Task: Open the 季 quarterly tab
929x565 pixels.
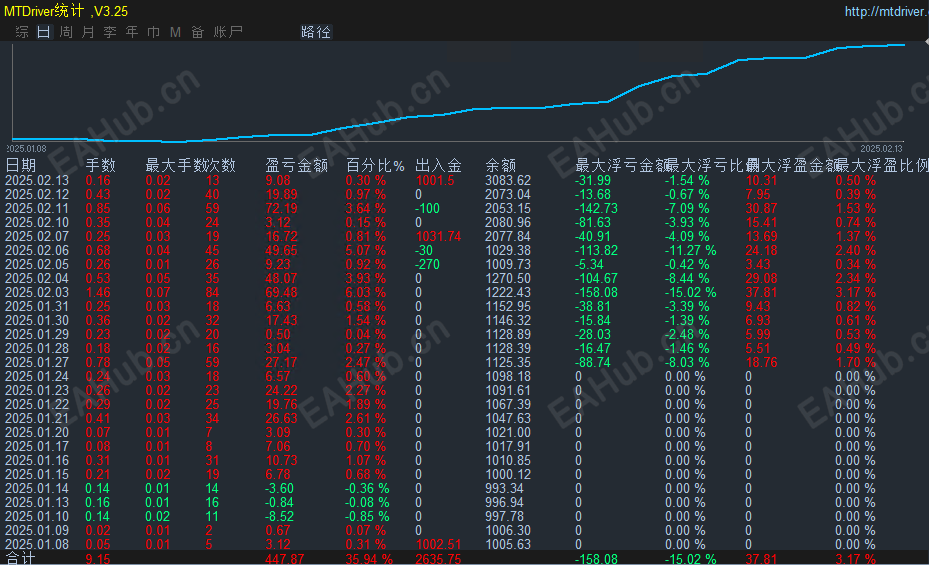Action: click(x=110, y=32)
